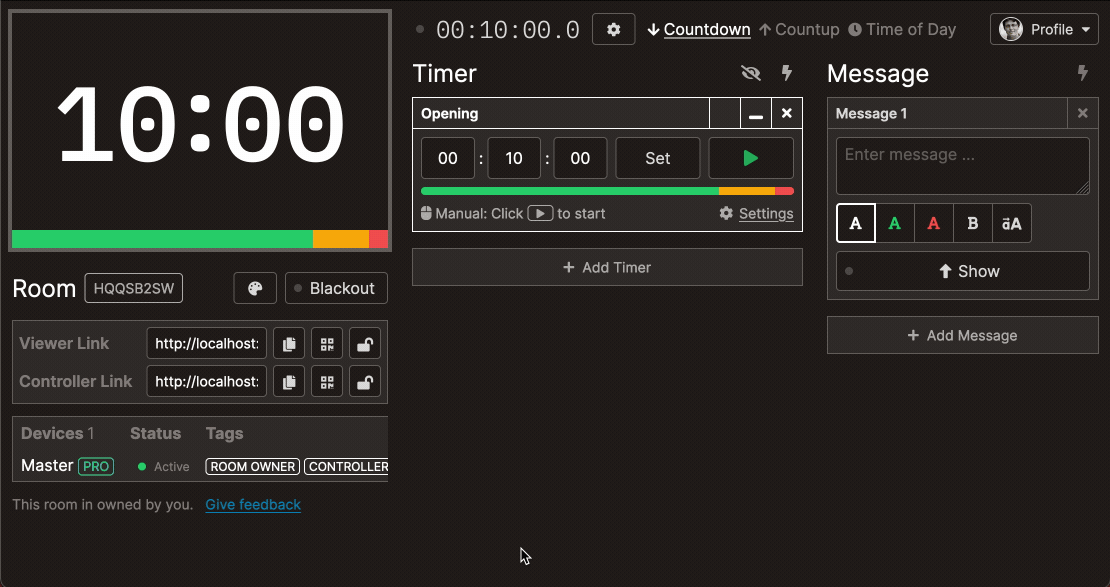Collapse the Opening timer card
1110x587 pixels.
[755, 113]
